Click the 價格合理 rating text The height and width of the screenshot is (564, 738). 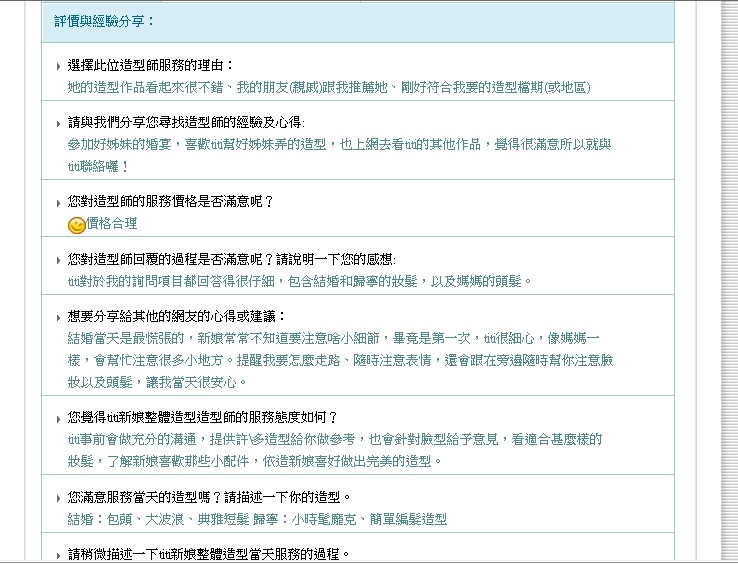(x=112, y=223)
